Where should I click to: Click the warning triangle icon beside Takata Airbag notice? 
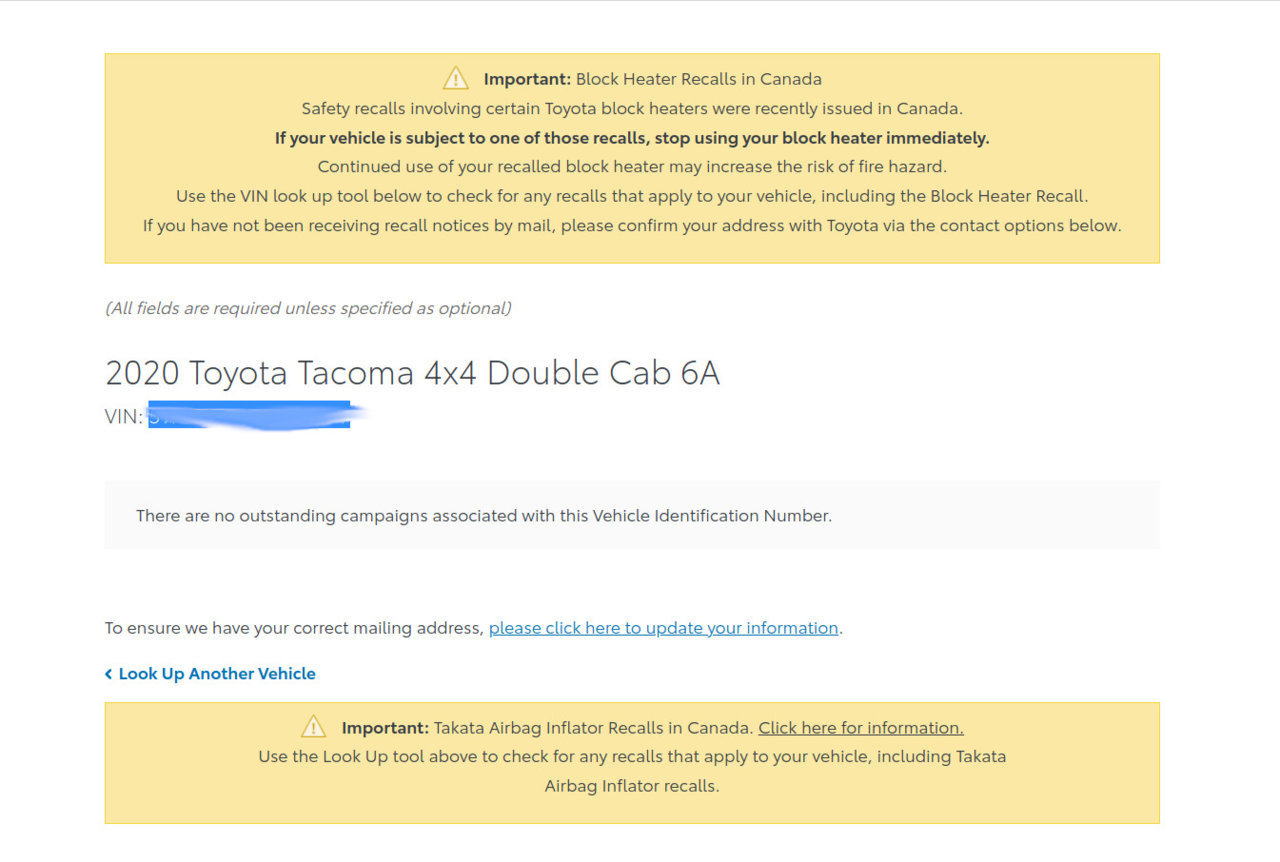pyautogui.click(x=314, y=727)
